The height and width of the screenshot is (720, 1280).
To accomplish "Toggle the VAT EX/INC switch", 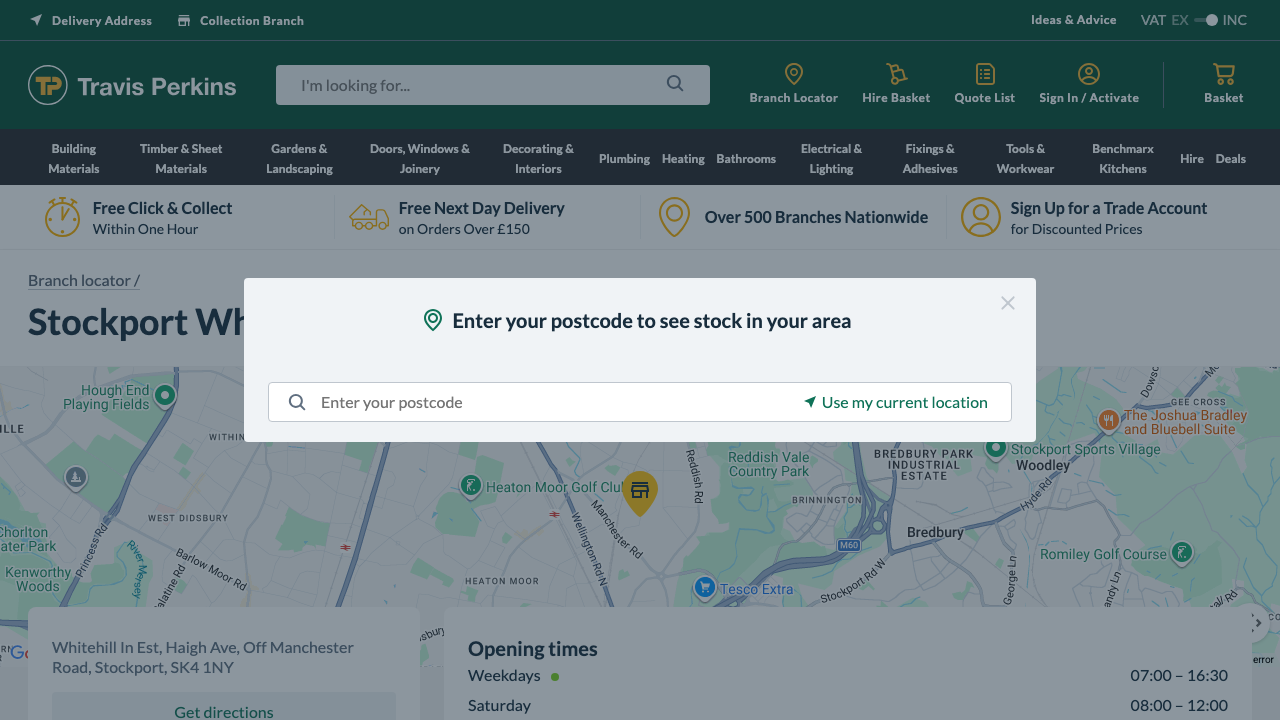I will click(x=1205, y=20).
